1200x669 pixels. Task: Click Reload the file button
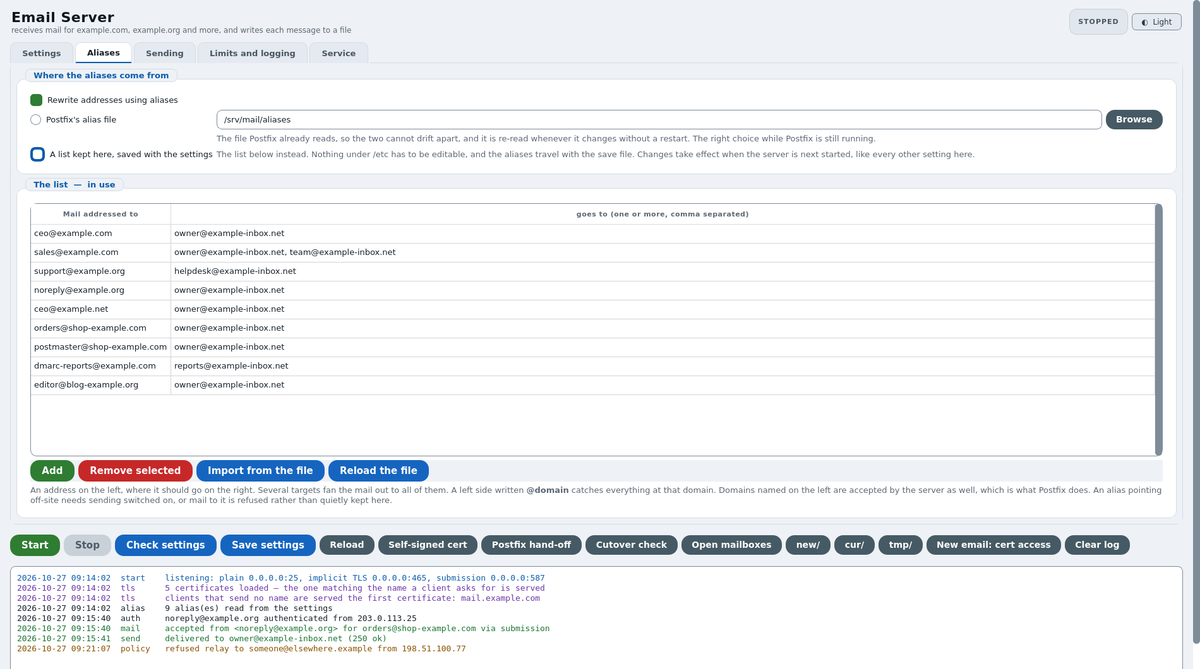378,471
